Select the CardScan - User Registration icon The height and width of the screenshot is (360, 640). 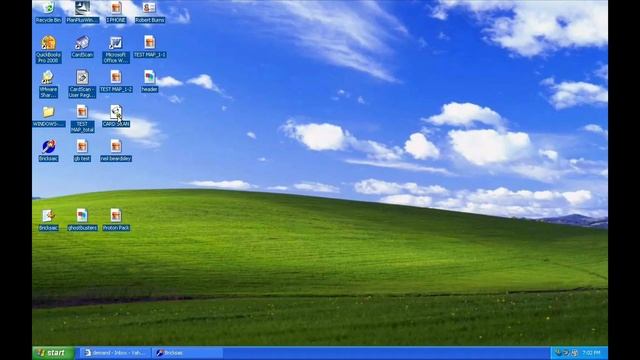tap(82, 84)
